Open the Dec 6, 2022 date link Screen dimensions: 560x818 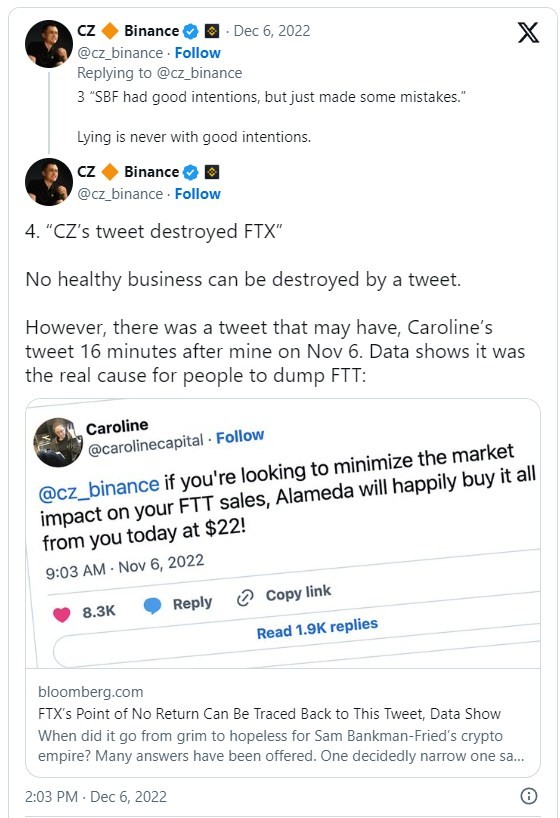[271, 31]
